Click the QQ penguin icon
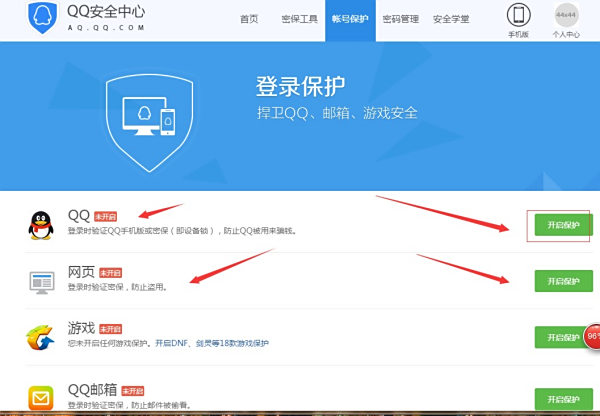This screenshot has width=600, height=416. [x=41, y=225]
